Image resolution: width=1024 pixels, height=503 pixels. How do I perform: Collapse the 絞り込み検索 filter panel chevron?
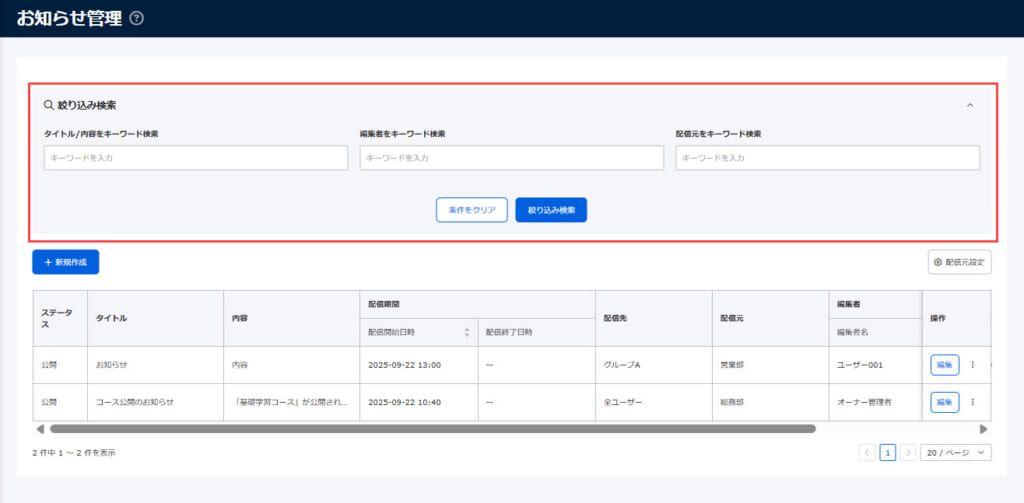pyautogui.click(x=969, y=104)
